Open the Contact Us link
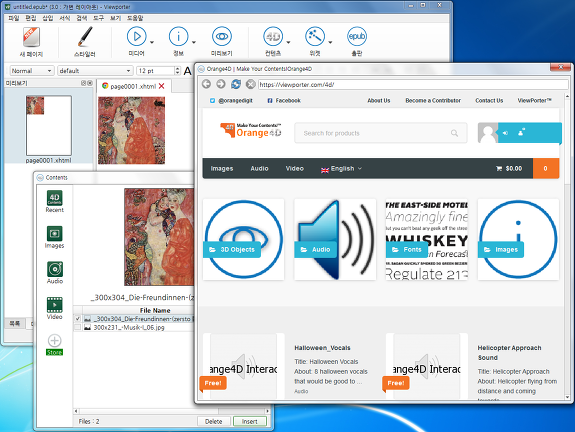 pyautogui.click(x=489, y=100)
